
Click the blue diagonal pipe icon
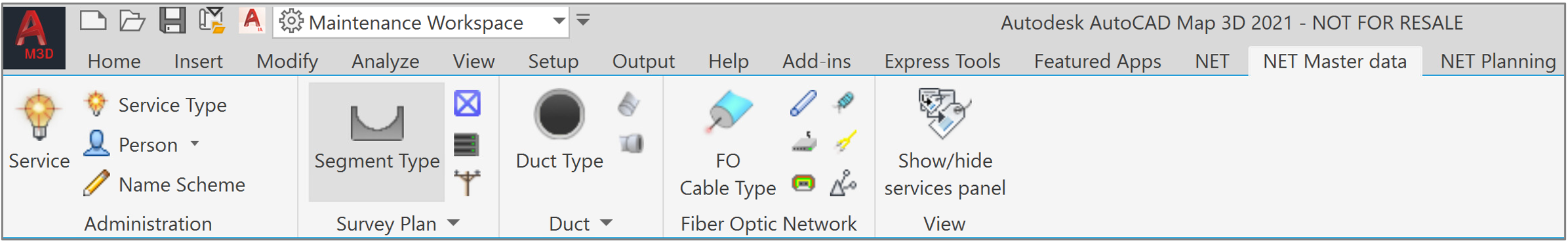(803, 103)
